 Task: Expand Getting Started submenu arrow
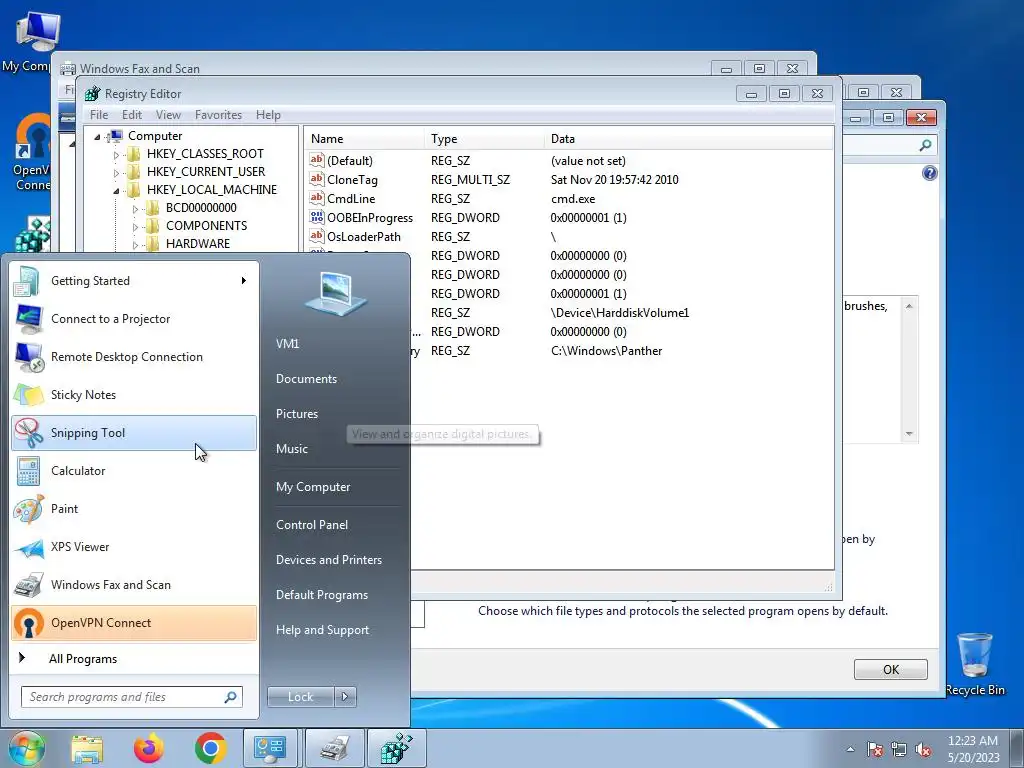(x=244, y=281)
